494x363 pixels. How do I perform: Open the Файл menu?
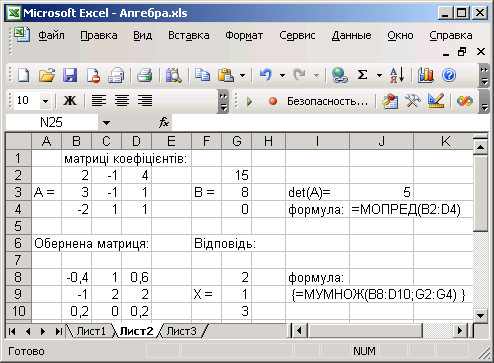[x=51, y=35]
